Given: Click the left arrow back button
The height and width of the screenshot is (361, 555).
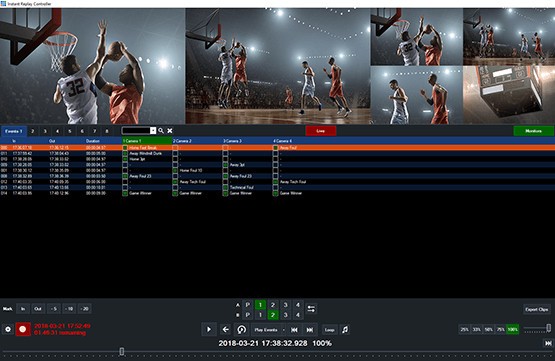Looking at the screenshot, I should click(x=225, y=330).
